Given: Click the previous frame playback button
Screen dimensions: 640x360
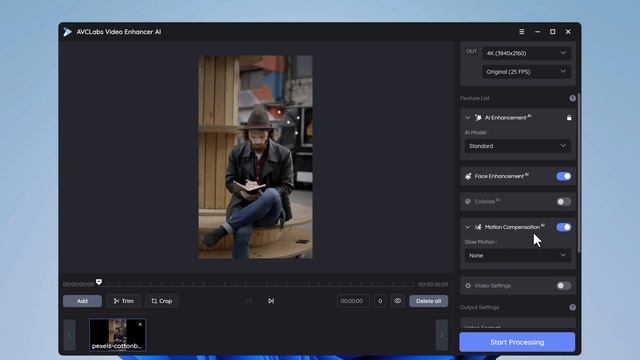Looking at the screenshot, I should [x=249, y=301].
